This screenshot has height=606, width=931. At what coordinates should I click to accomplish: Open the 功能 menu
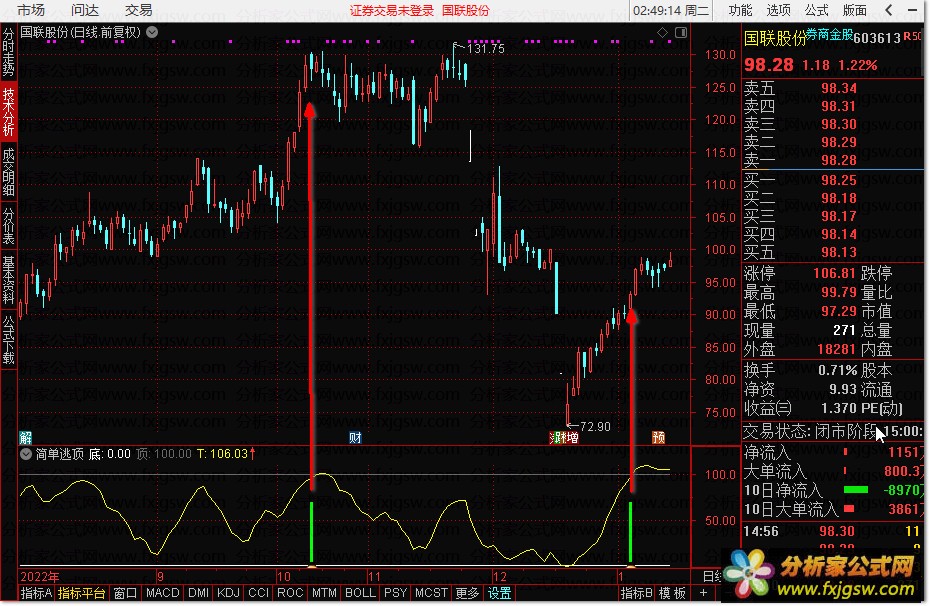coord(740,10)
